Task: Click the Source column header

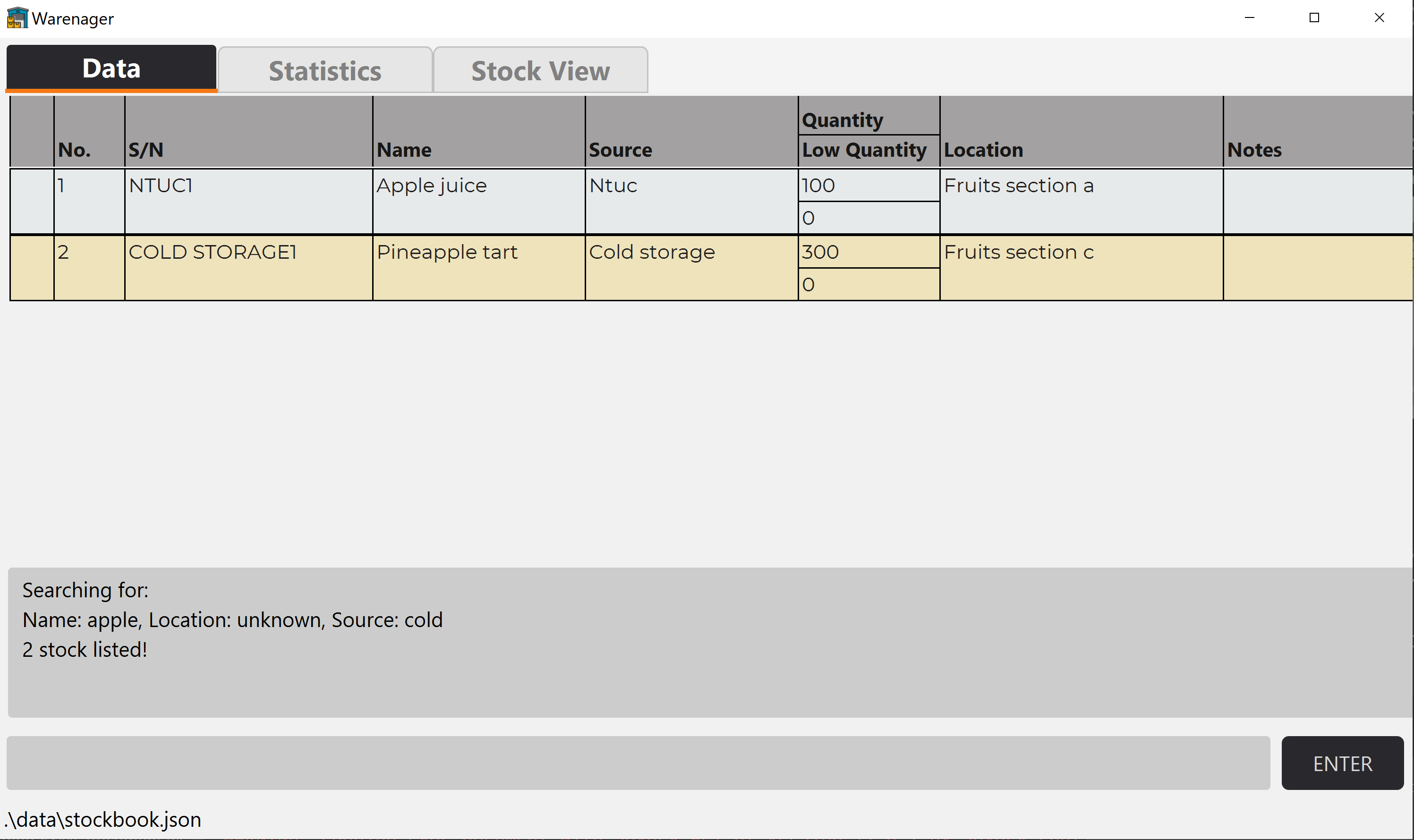Action: click(x=692, y=132)
